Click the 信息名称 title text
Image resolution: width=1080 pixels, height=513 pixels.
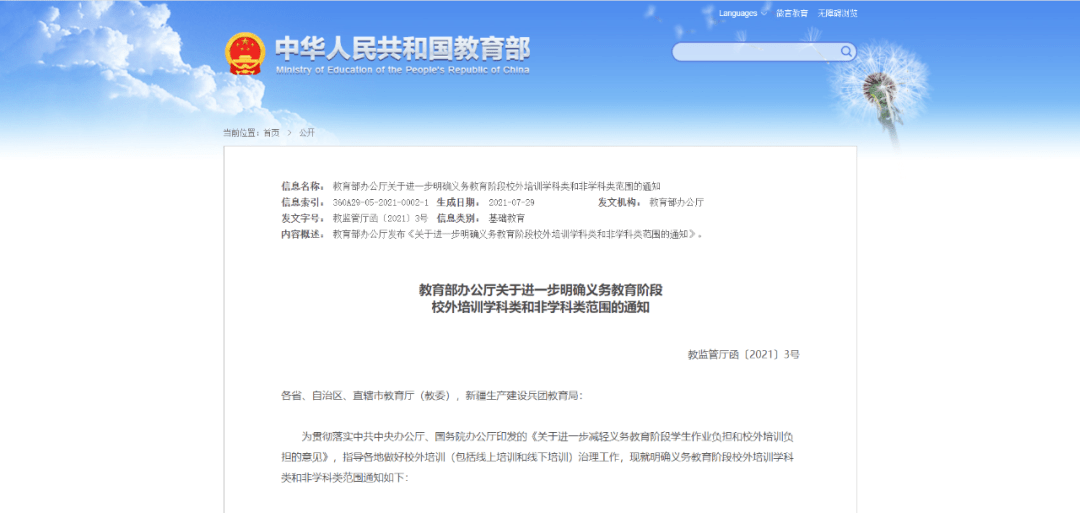tap(497, 187)
